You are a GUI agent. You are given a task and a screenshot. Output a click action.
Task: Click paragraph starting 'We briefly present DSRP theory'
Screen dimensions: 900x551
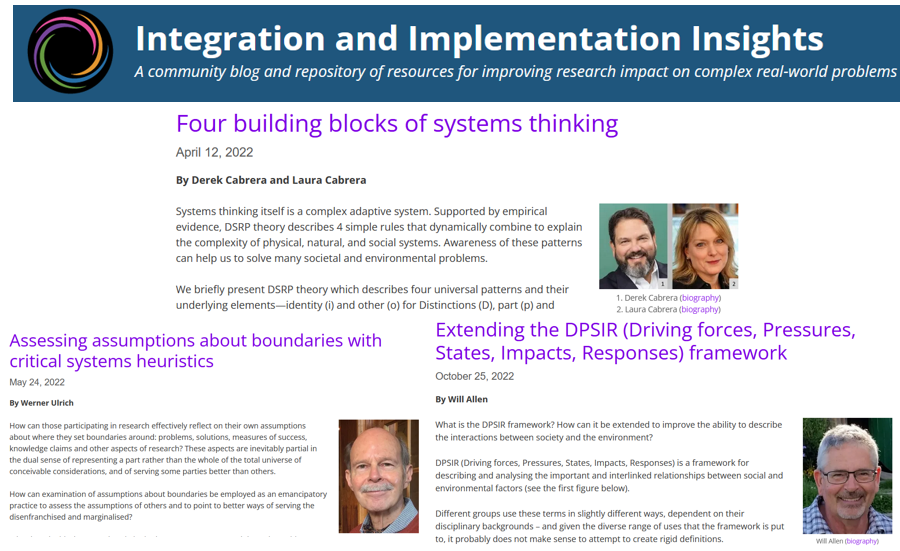(372, 297)
